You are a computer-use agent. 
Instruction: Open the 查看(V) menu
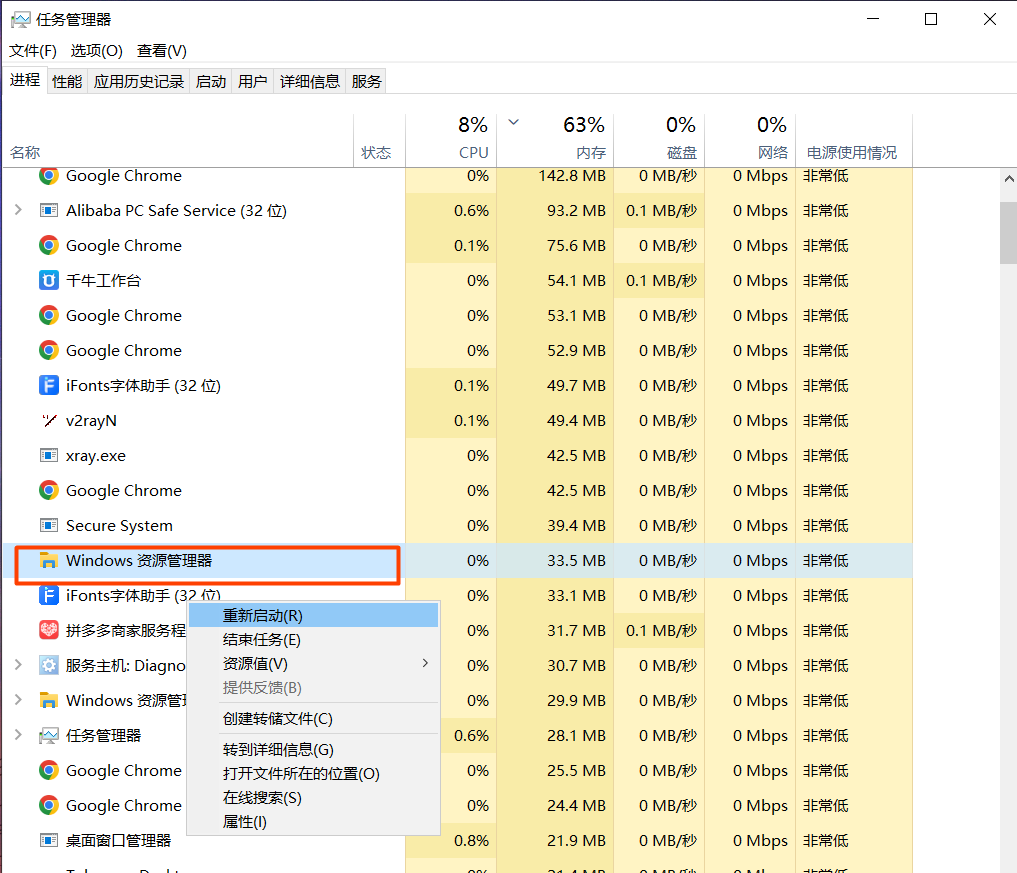[x=160, y=50]
